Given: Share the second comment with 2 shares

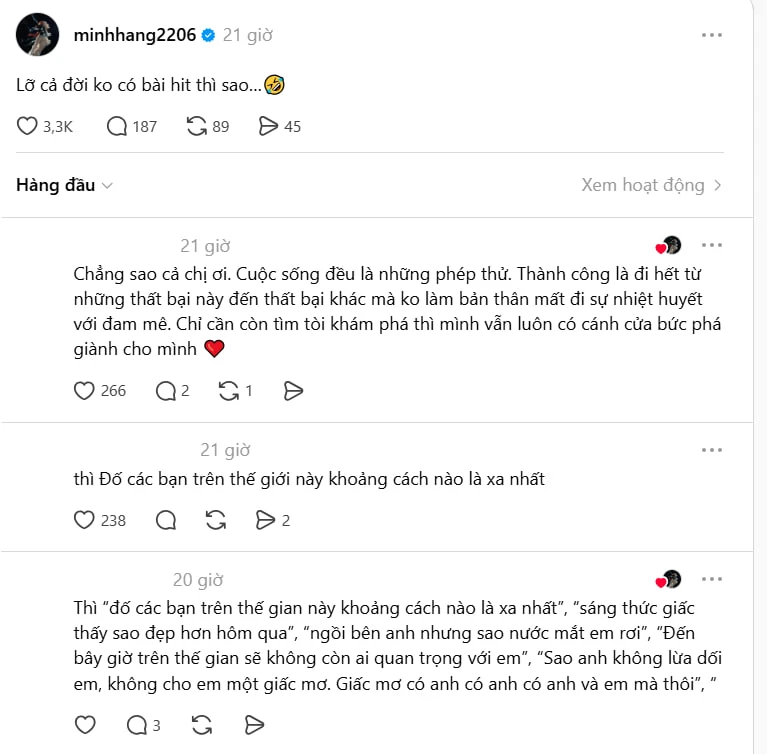Looking at the screenshot, I should point(265,520).
